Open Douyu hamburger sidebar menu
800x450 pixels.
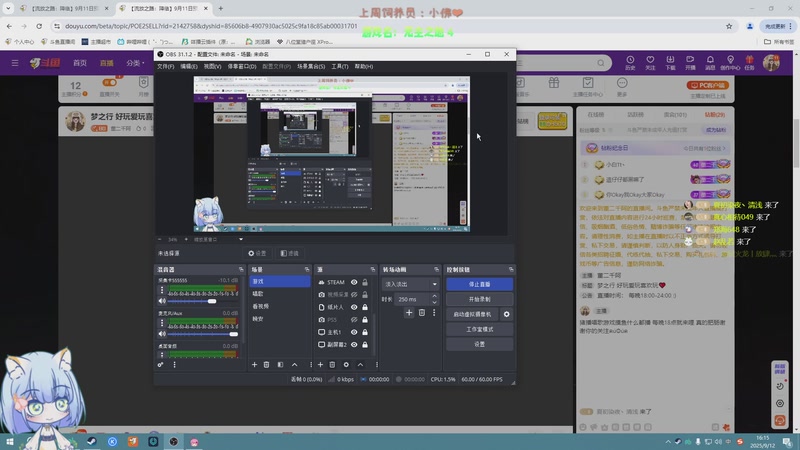[x=15, y=63]
